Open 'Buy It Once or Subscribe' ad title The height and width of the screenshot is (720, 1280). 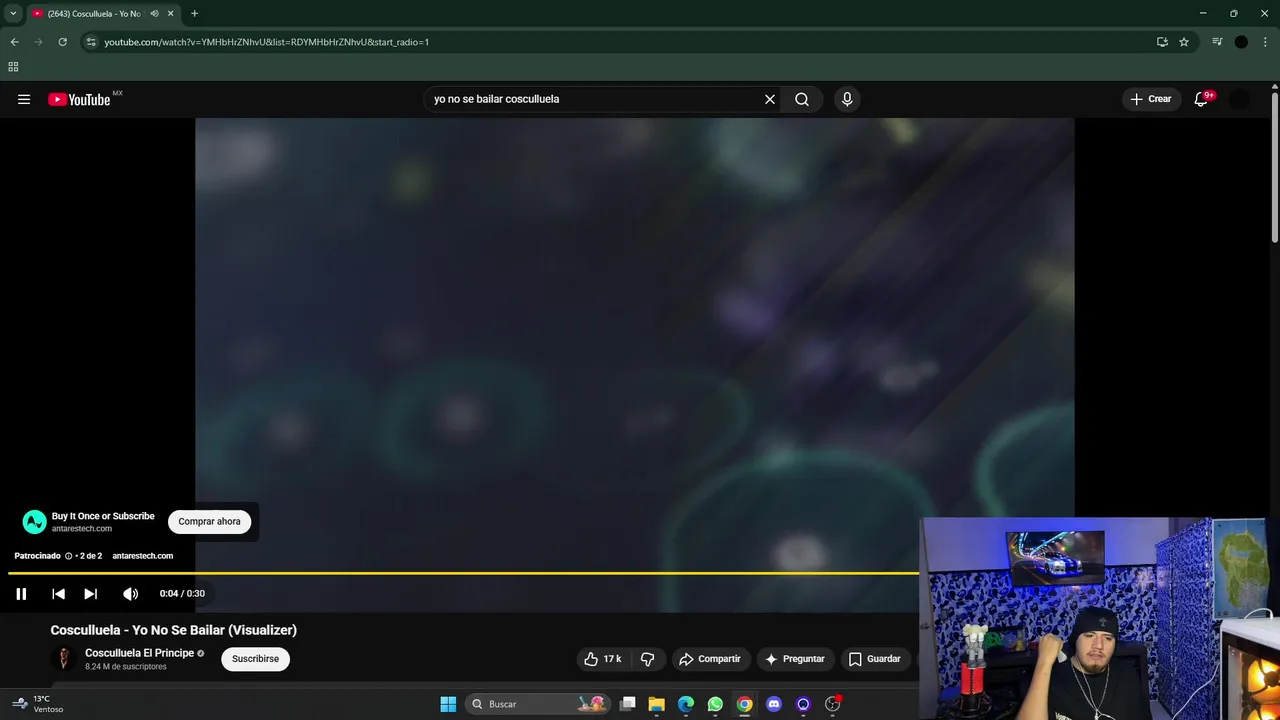point(103,516)
